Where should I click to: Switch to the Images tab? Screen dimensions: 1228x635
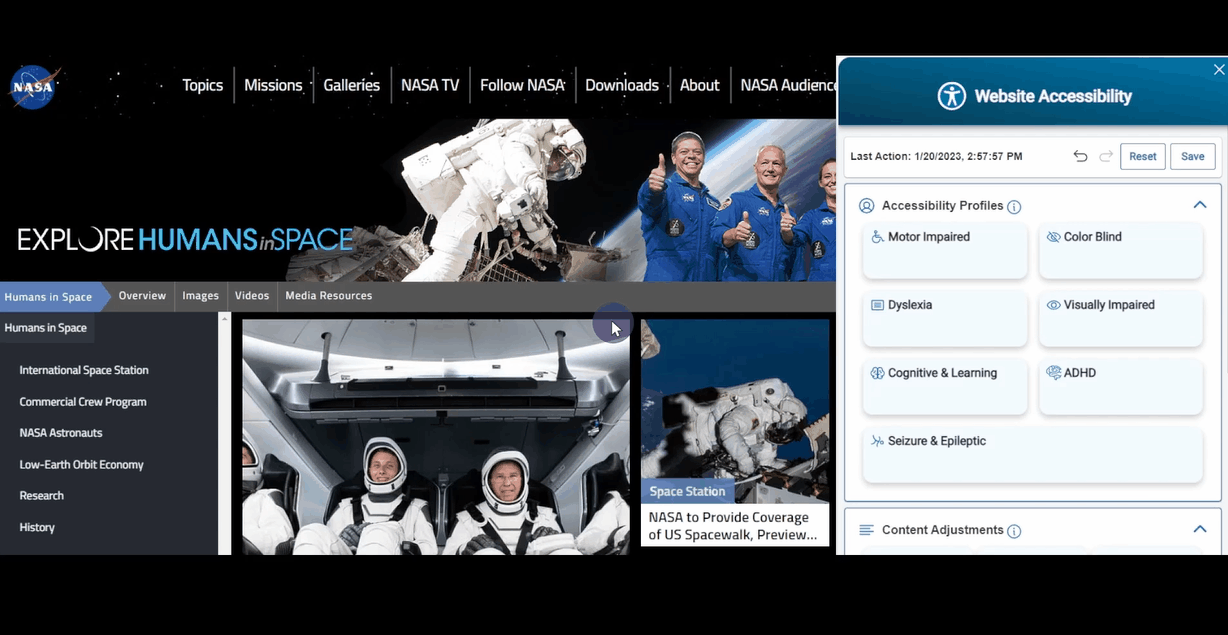pos(200,296)
